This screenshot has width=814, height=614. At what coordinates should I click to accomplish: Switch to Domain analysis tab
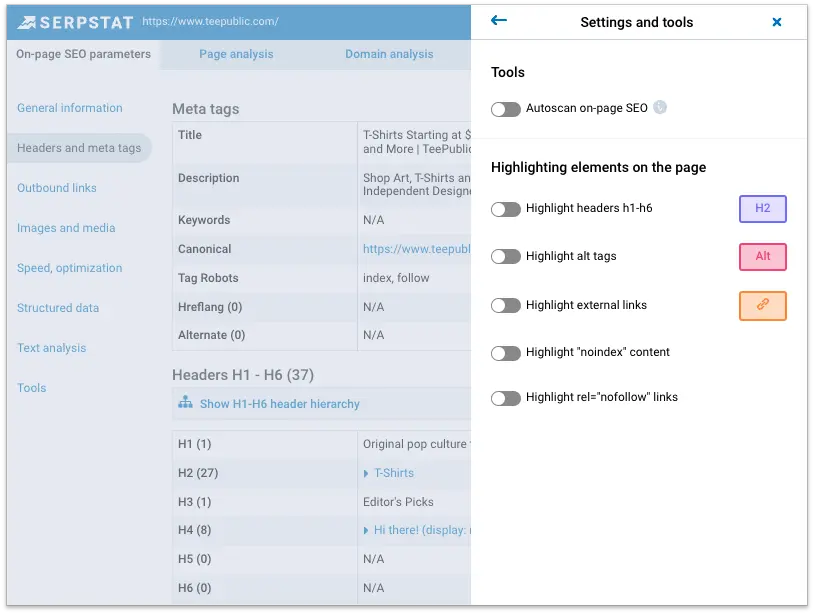(389, 54)
